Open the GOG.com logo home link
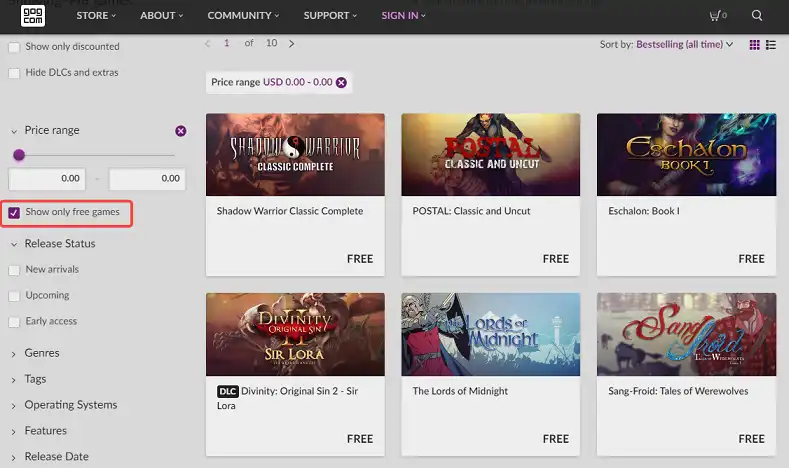Screen dimensions: 789x468 pos(33,15)
